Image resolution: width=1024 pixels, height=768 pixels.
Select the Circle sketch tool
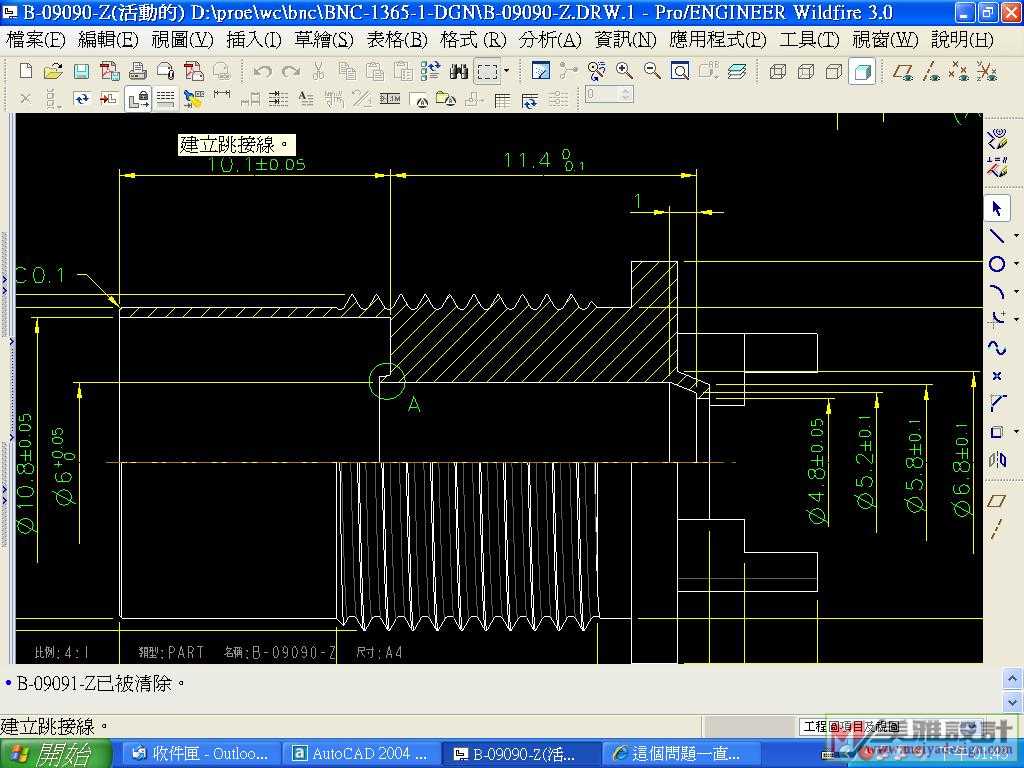997,264
